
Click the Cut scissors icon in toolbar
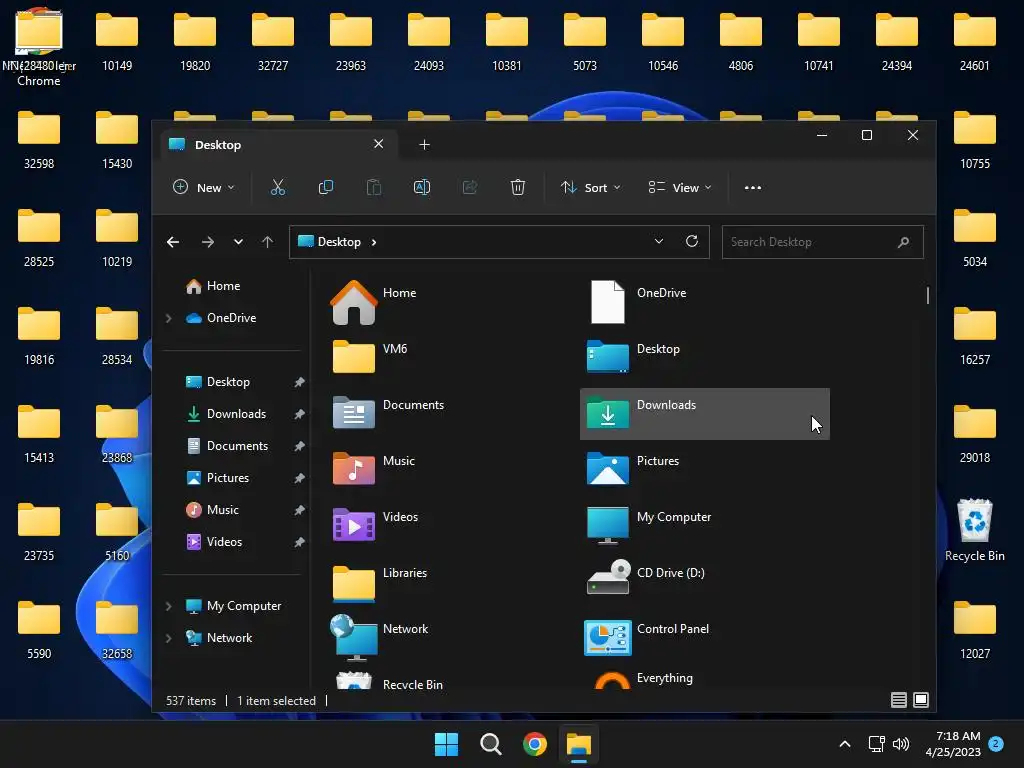pos(278,187)
